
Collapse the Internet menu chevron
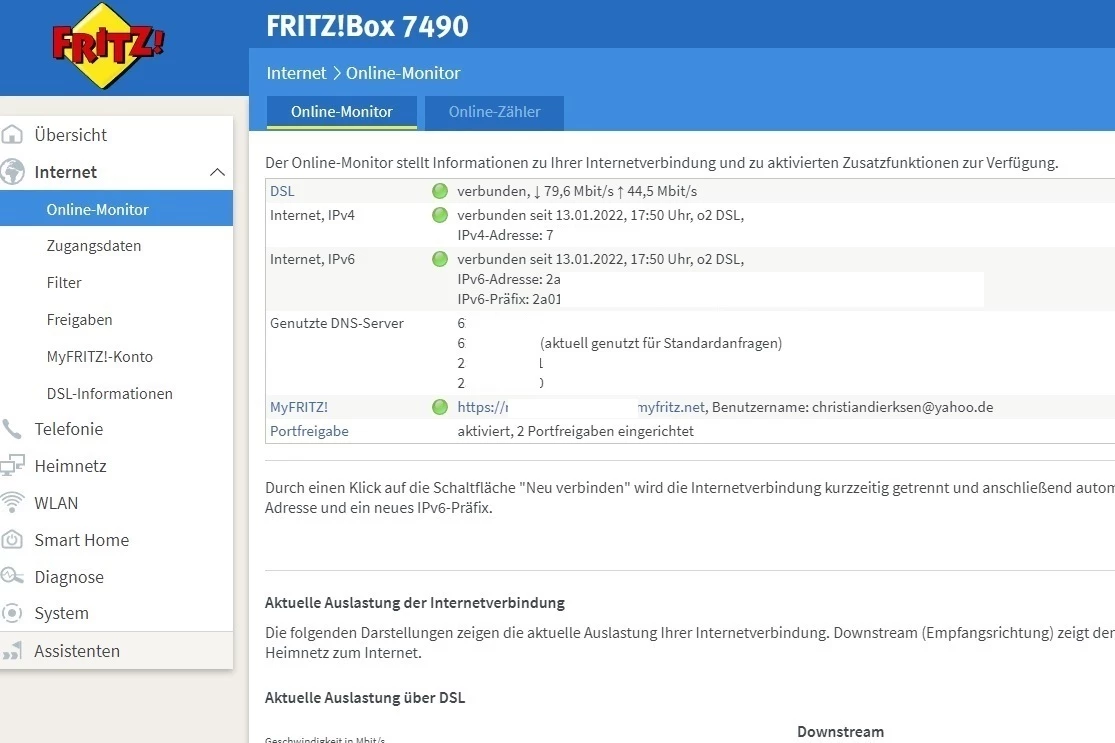pyautogui.click(x=217, y=172)
